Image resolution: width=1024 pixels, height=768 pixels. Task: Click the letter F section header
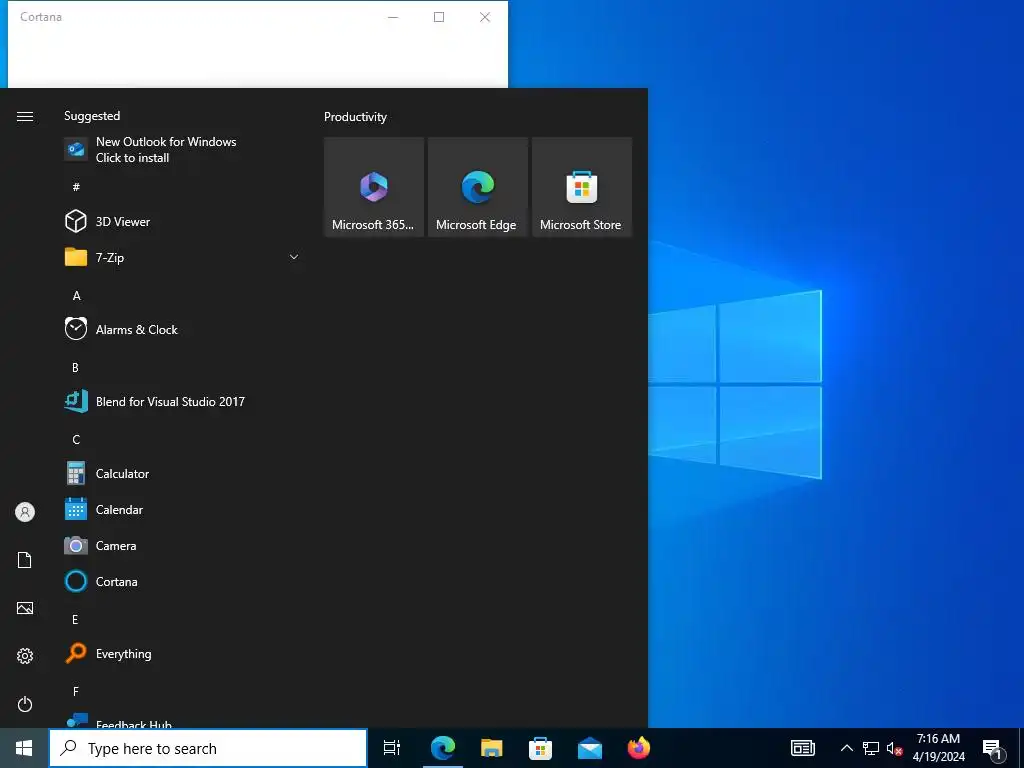75,692
